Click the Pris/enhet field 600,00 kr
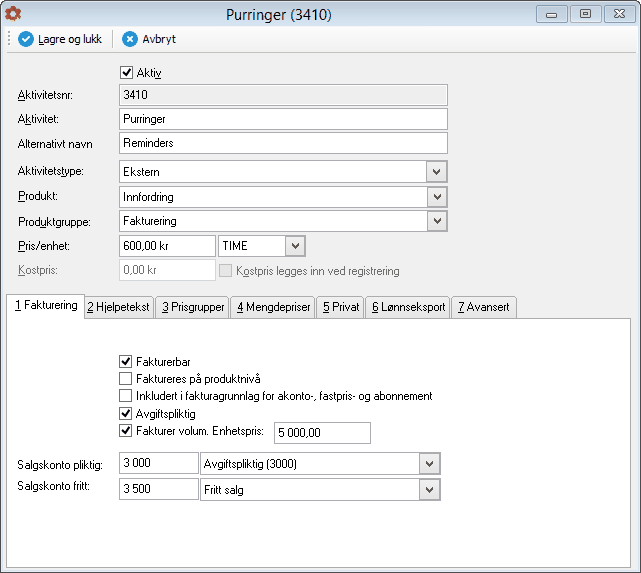 167,246
